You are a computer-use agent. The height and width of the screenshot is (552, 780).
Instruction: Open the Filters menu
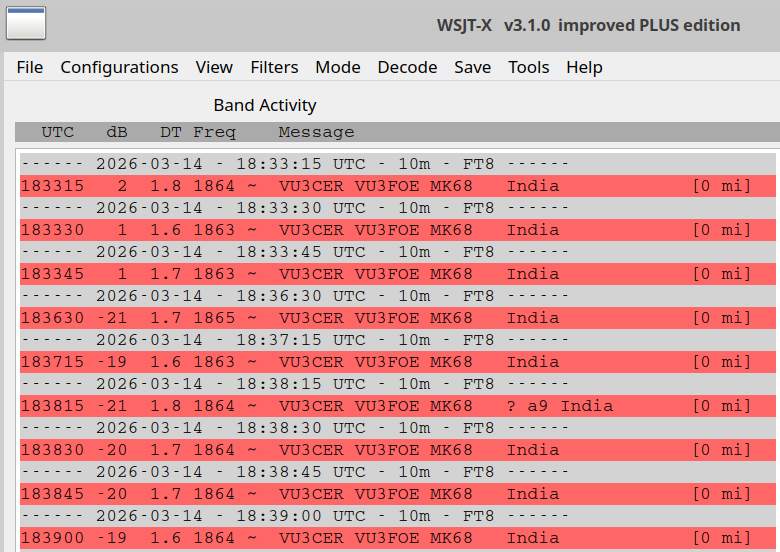pyautogui.click(x=274, y=67)
